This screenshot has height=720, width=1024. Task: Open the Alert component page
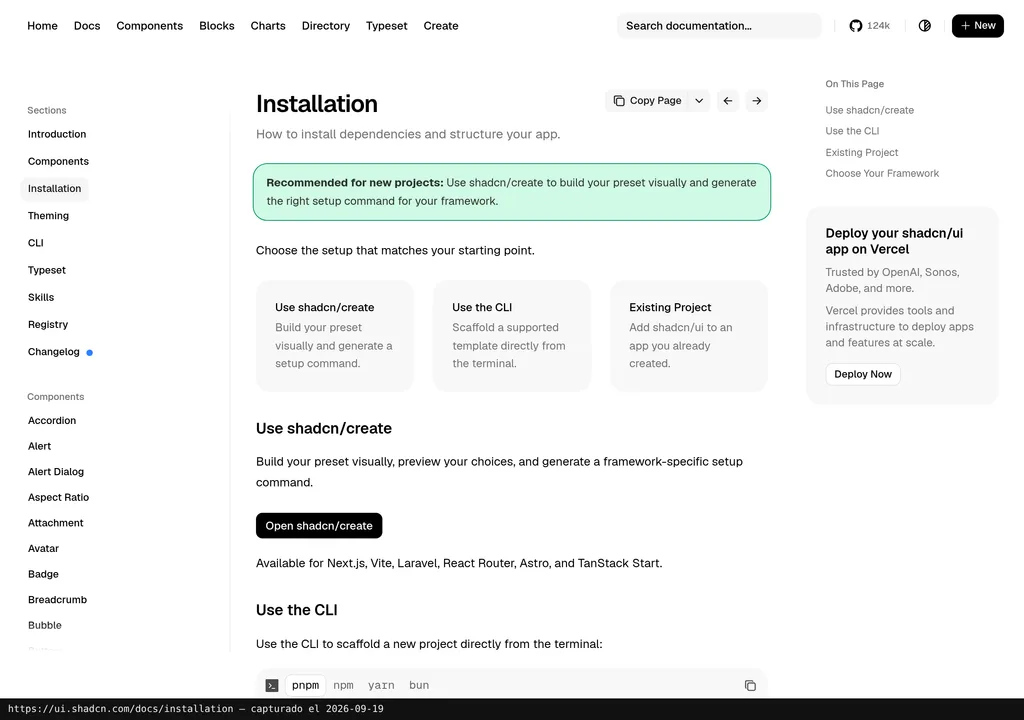(39, 446)
